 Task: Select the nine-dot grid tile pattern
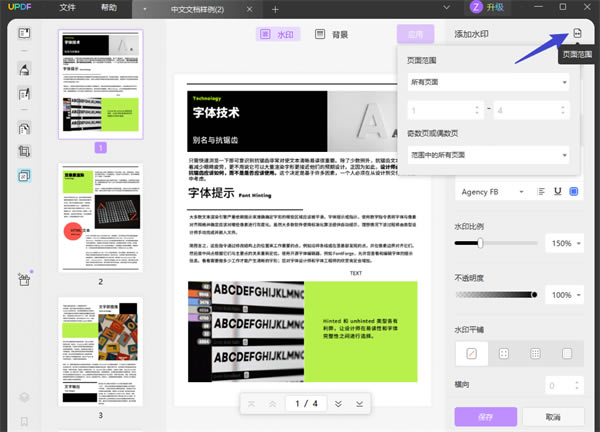[x=535, y=353]
